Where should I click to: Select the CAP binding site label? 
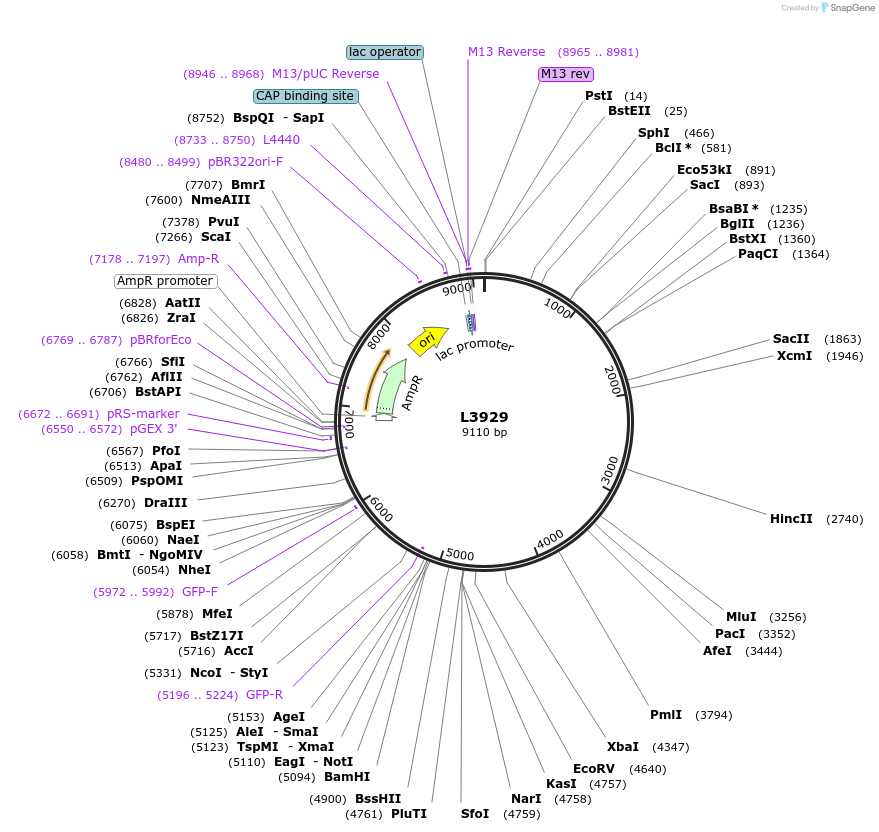[x=305, y=96]
